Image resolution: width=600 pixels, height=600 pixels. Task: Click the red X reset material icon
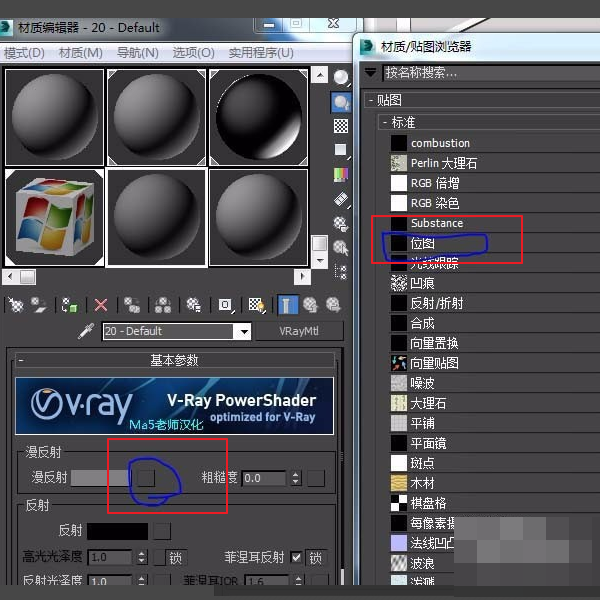pyautogui.click(x=101, y=305)
